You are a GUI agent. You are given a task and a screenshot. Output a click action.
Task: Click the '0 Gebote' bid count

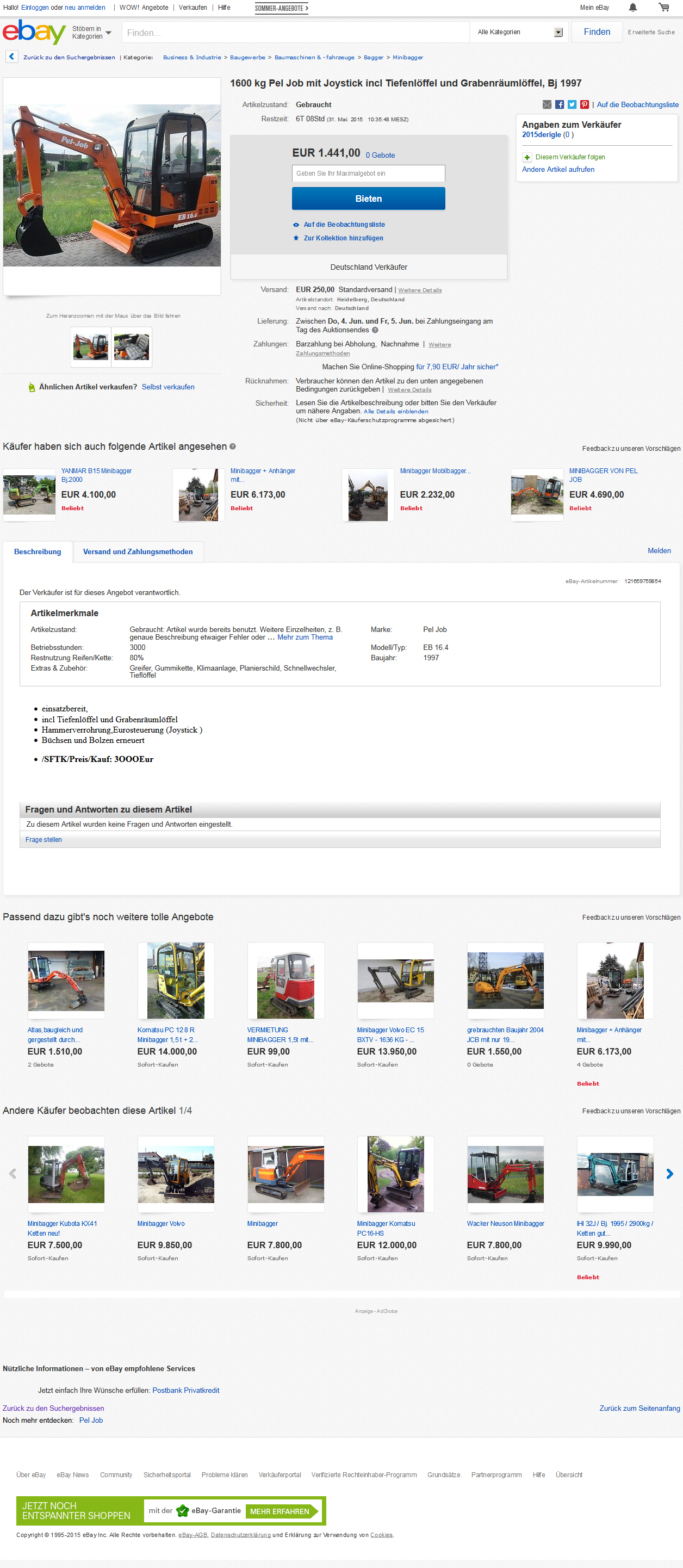coord(381,156)
